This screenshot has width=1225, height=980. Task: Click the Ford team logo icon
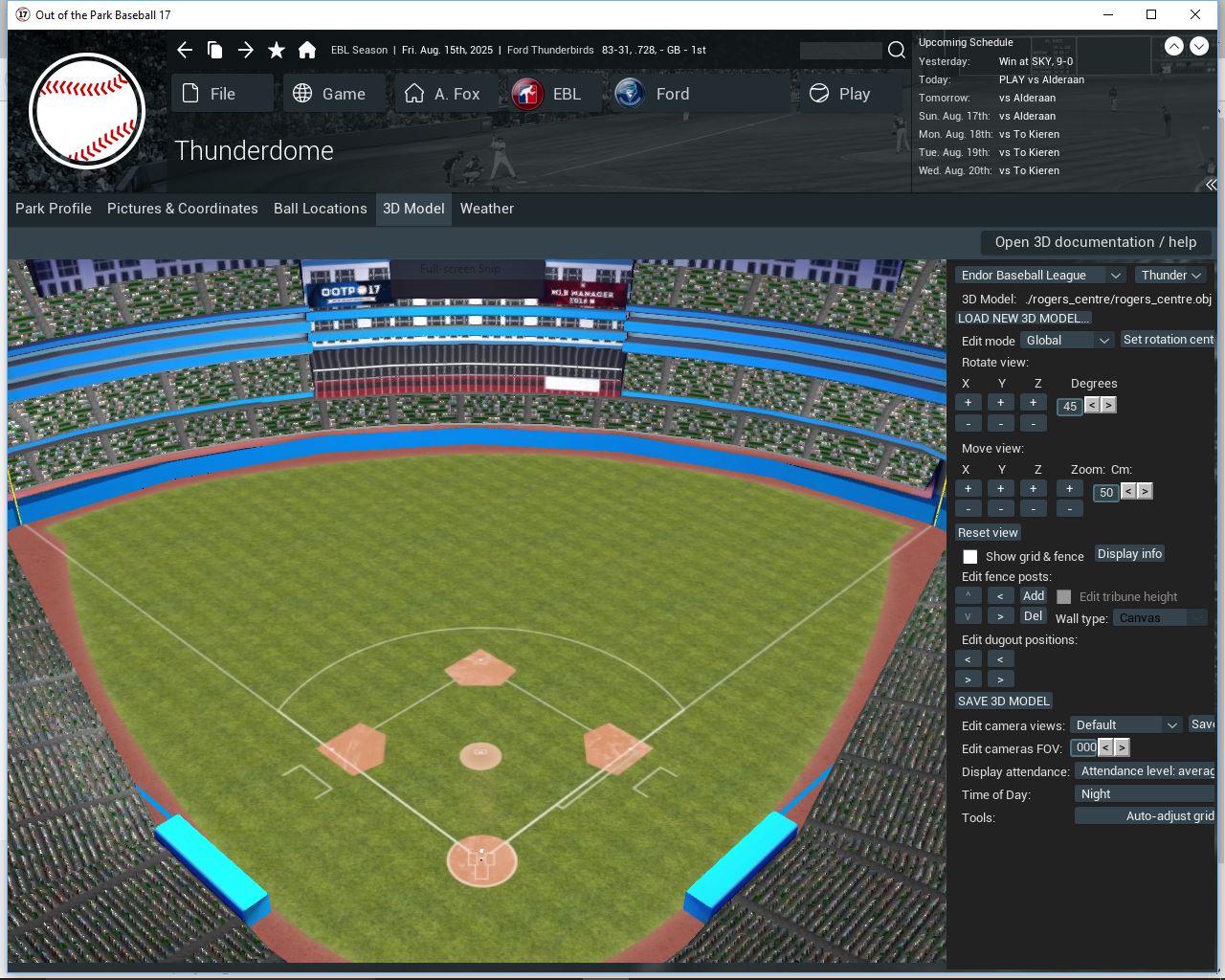coord(630,94)
